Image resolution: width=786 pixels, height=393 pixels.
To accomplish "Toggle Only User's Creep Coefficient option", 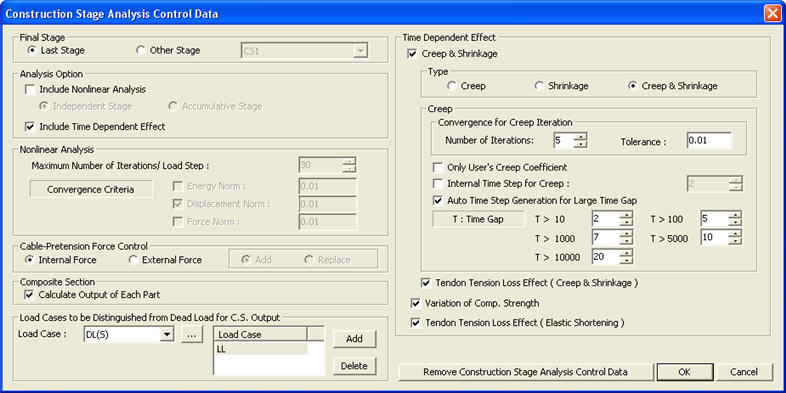I will (438, 167).
